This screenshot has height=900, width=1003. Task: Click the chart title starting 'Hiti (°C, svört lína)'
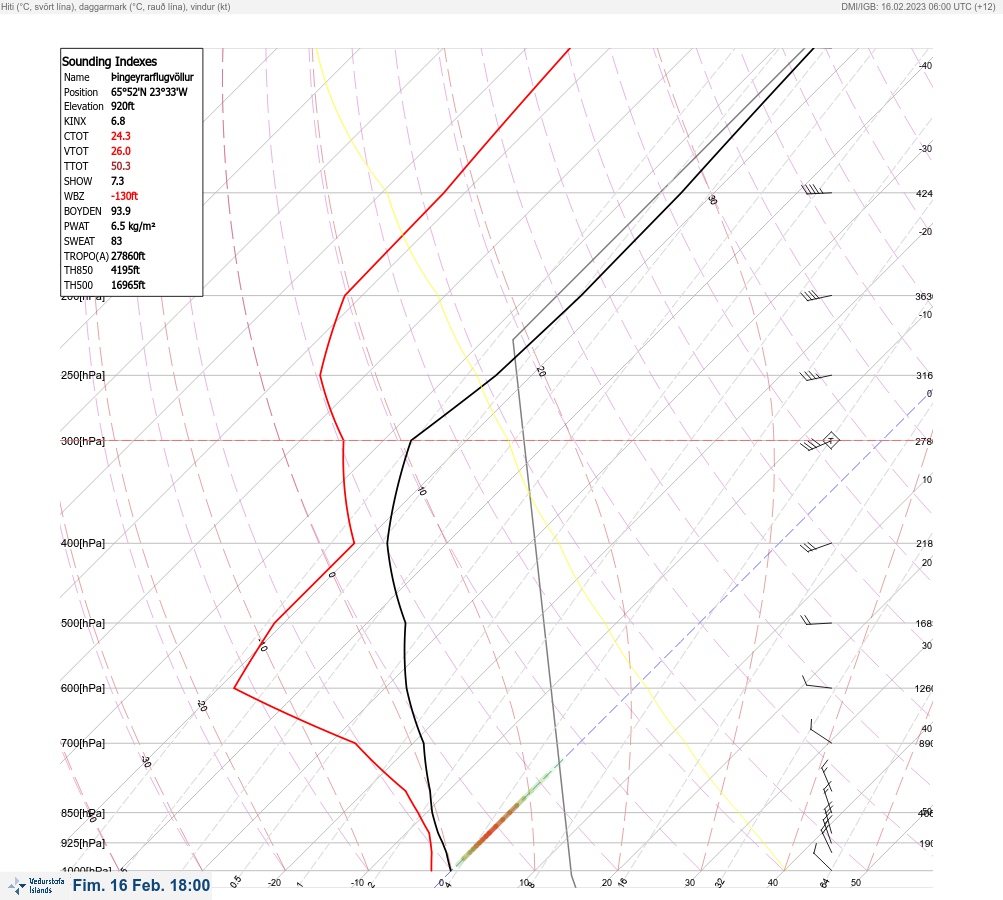point(116,6)
